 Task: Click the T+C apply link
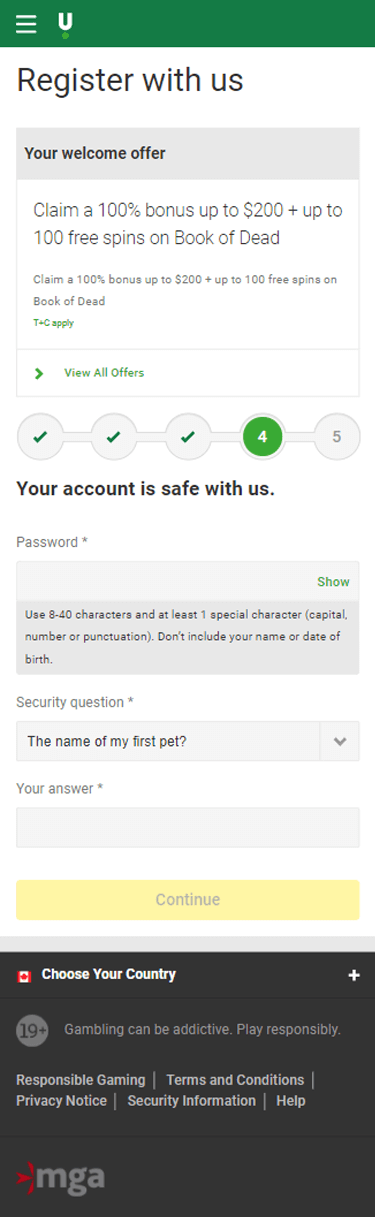[x=53, y=323]
